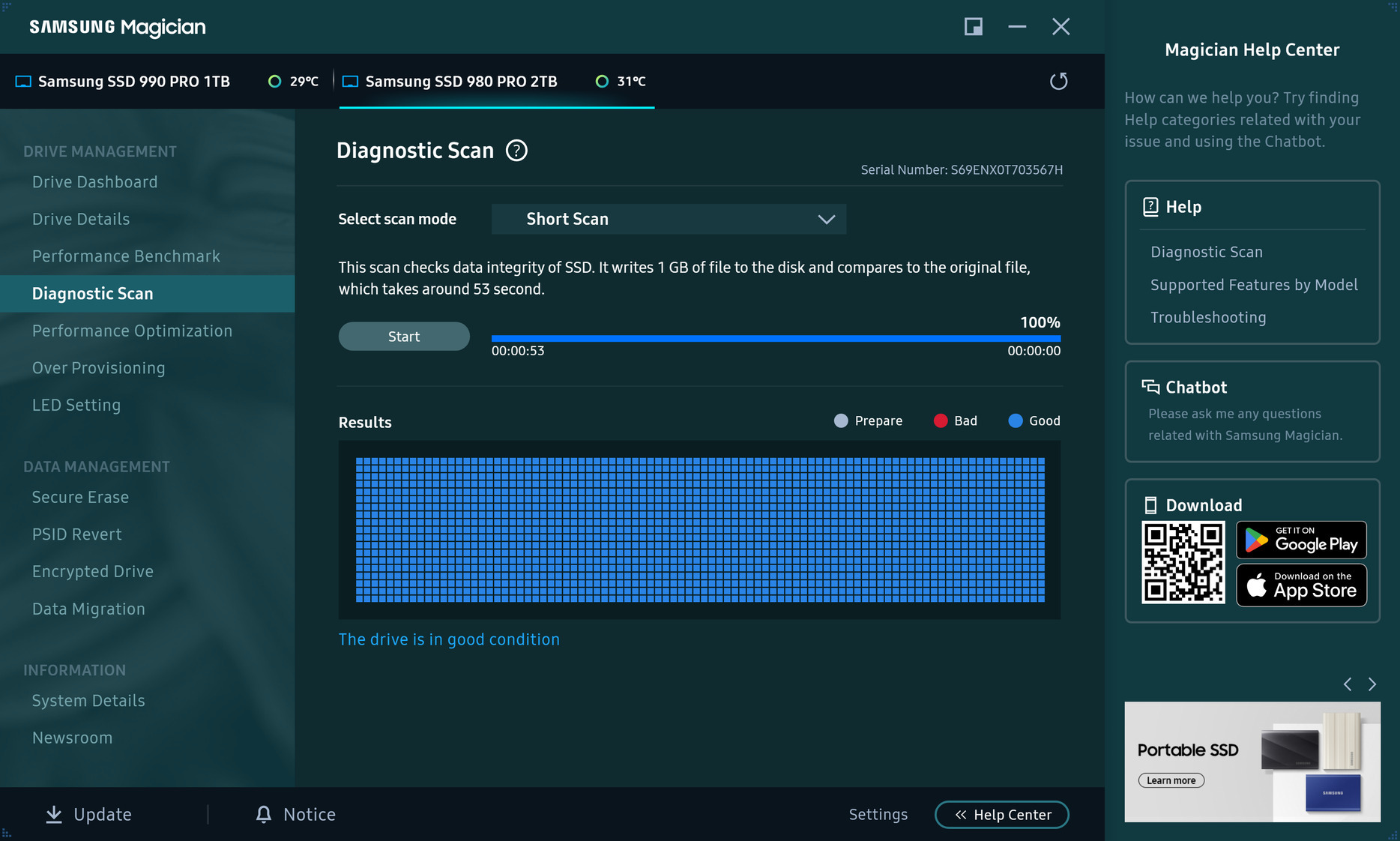1400x841 pixels.
Task: Click the Portable SSD banner image
Action: pyautogui.click(x=1252, y=762)
